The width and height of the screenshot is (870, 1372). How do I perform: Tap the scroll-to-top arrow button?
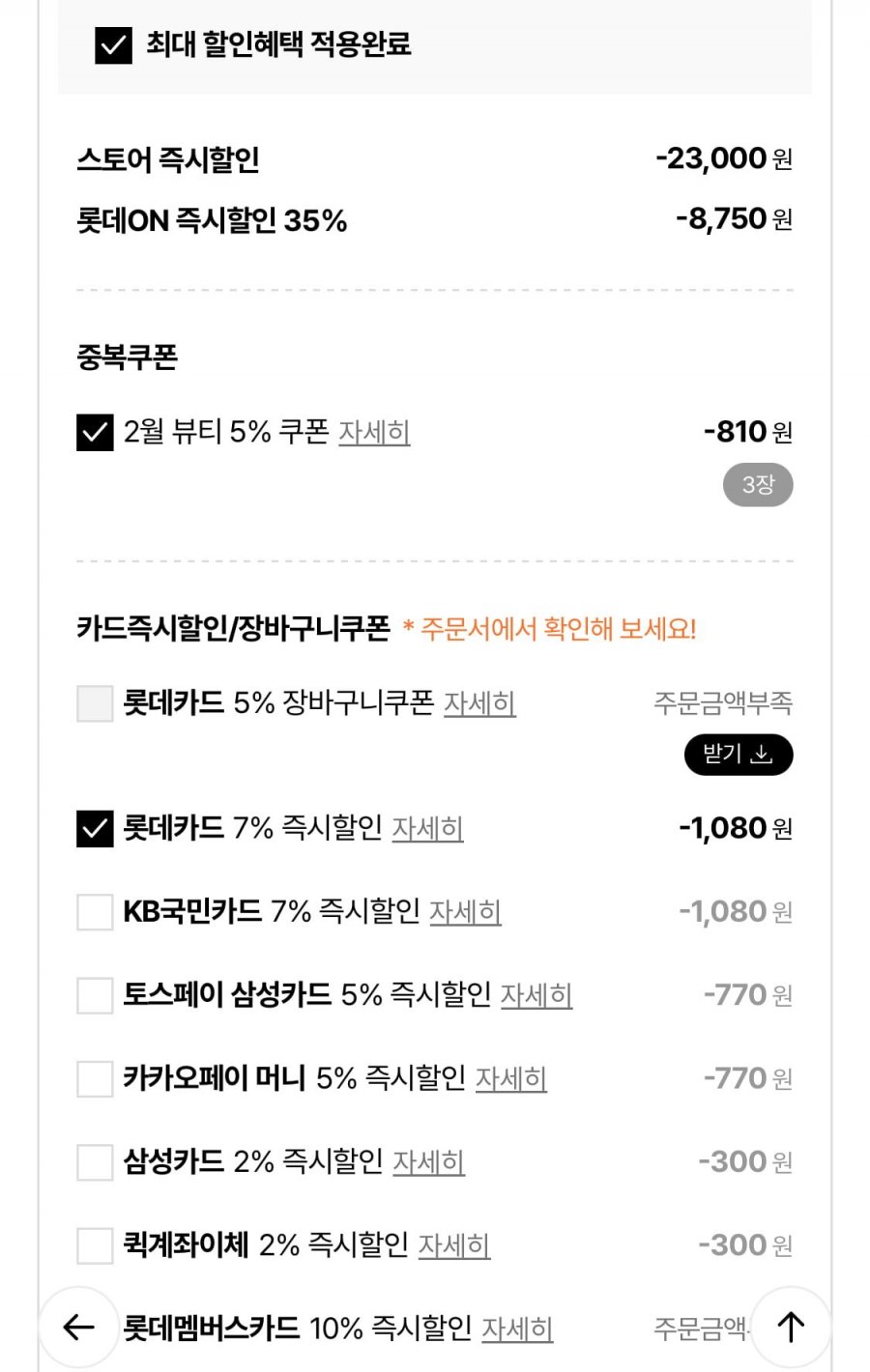(791, 1327)
